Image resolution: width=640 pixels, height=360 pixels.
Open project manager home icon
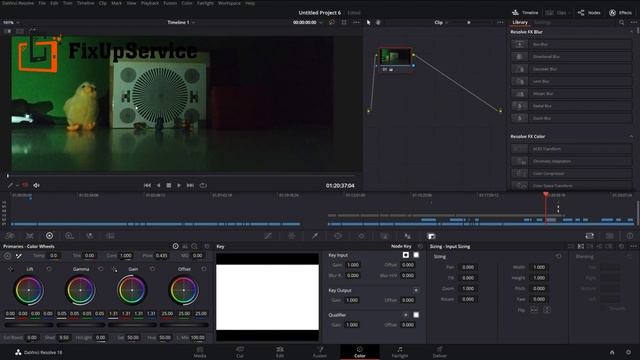(612, 352)
